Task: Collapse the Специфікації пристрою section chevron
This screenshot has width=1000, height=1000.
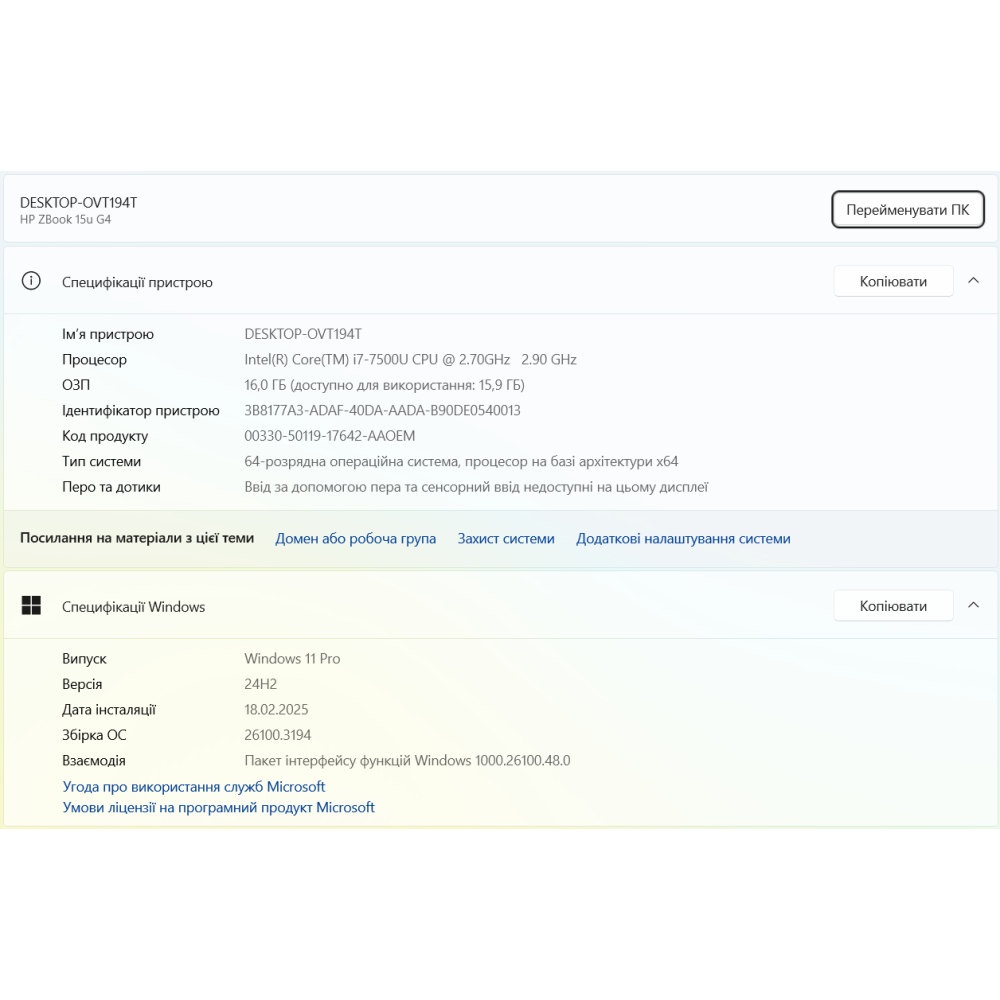Action: [x=973, y=281]
